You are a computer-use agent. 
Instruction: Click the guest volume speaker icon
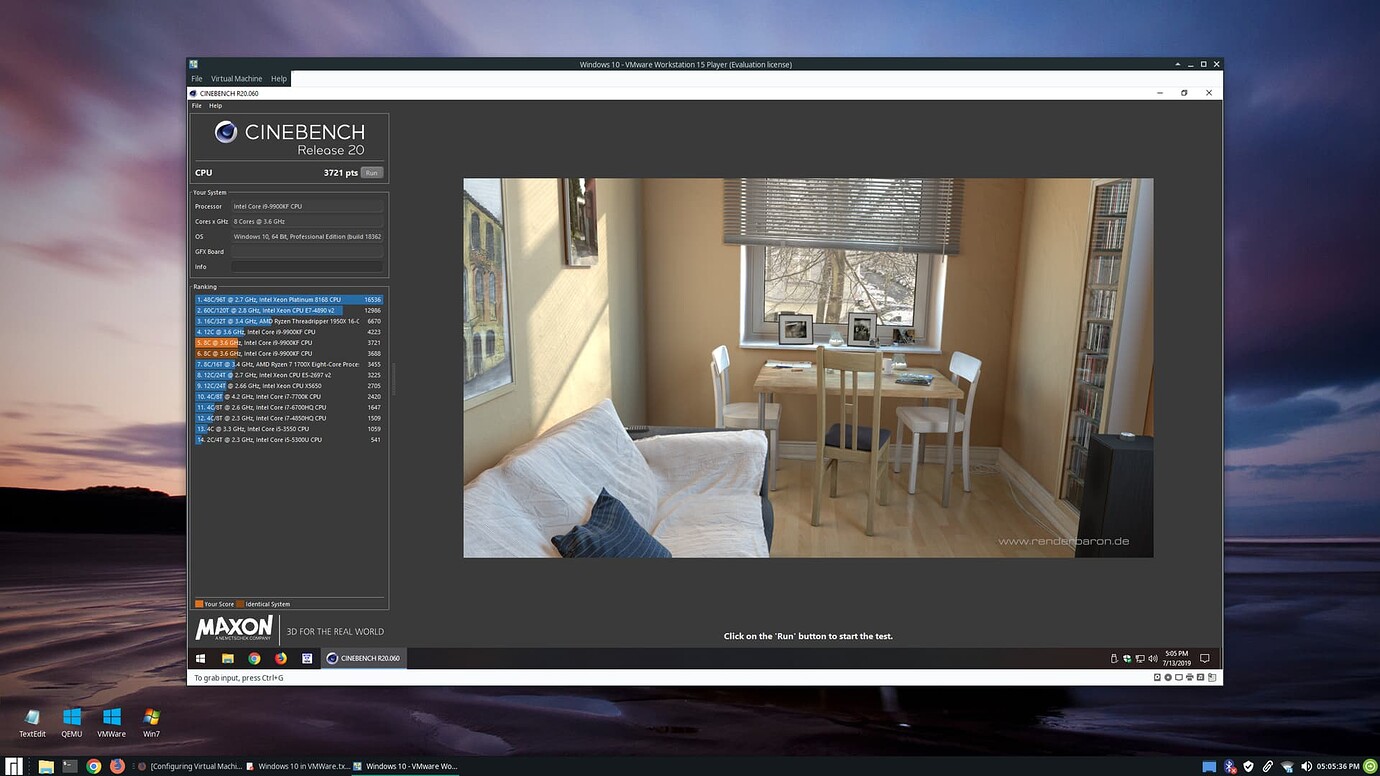pos(1152,659)
